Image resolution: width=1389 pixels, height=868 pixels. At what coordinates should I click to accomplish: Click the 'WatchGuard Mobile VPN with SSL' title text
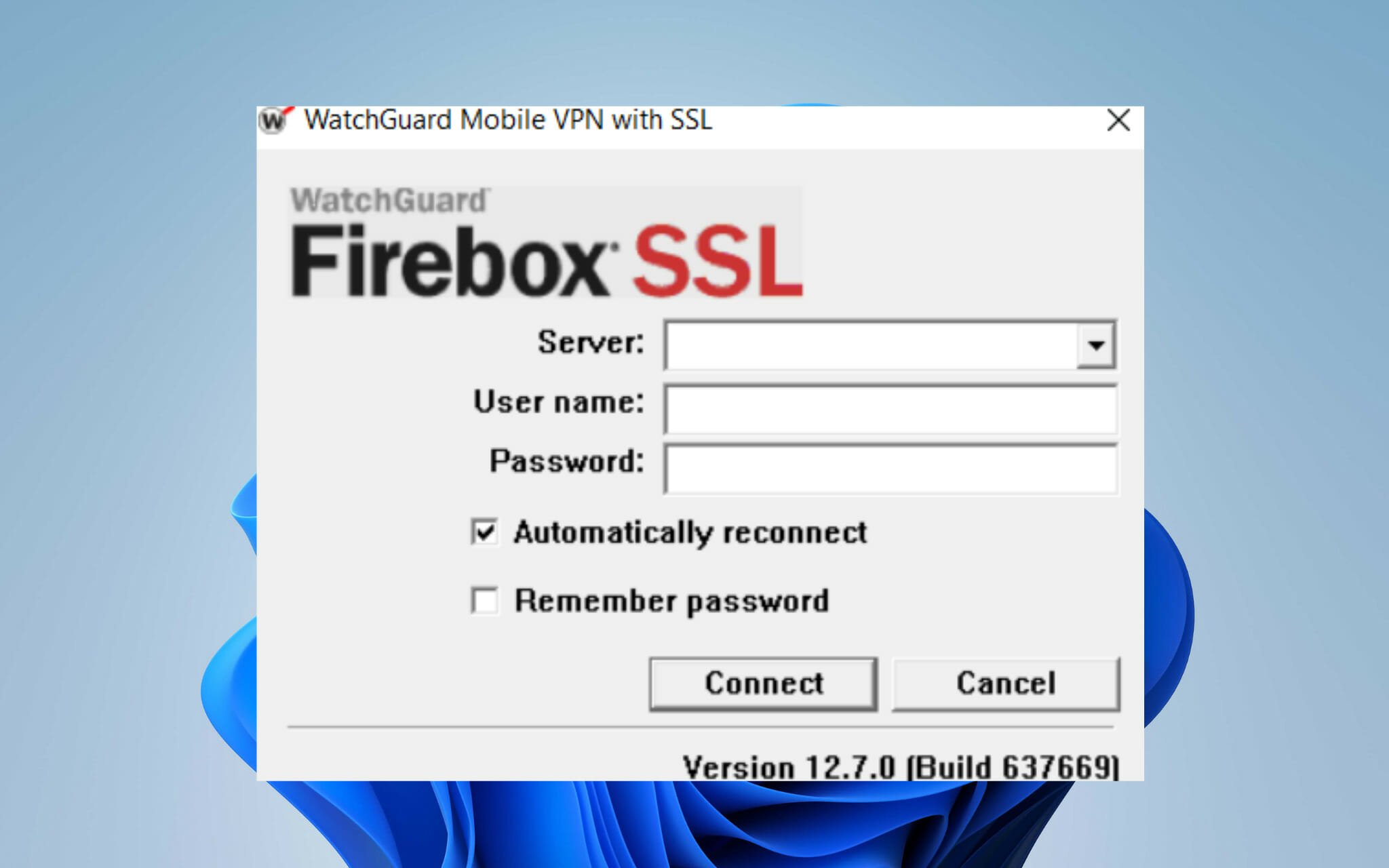[508, 120]
